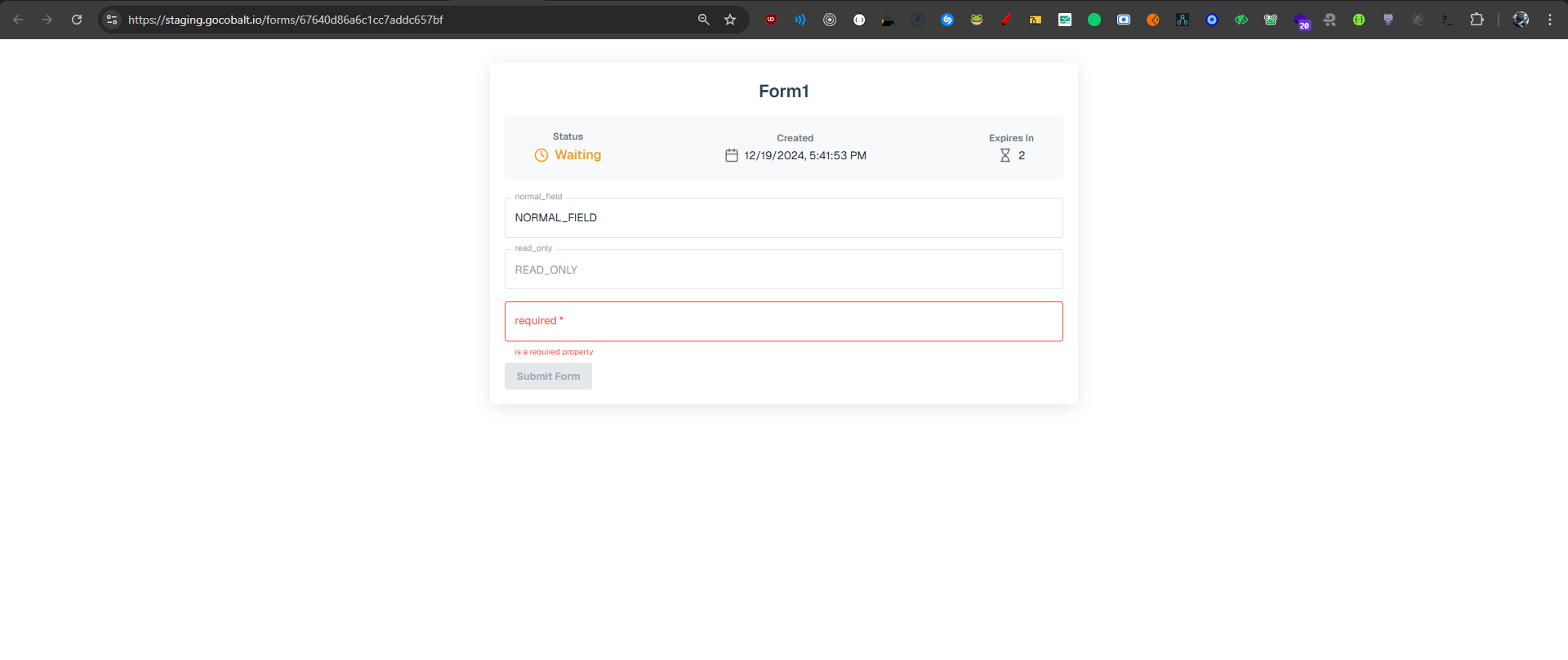The image size is (1568, 660).
Task: Click the 'Form1' heading
Action: pyautogui.click(x=784, y=91)
